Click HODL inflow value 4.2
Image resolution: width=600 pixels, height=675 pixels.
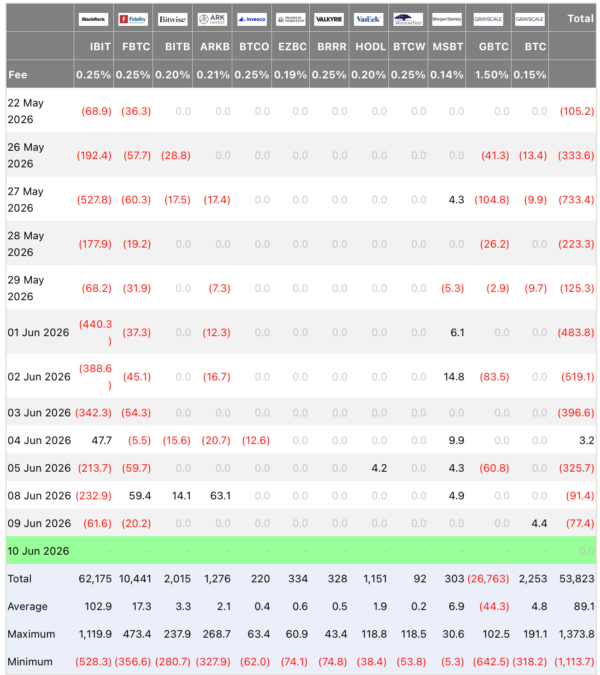click(379, 468)
